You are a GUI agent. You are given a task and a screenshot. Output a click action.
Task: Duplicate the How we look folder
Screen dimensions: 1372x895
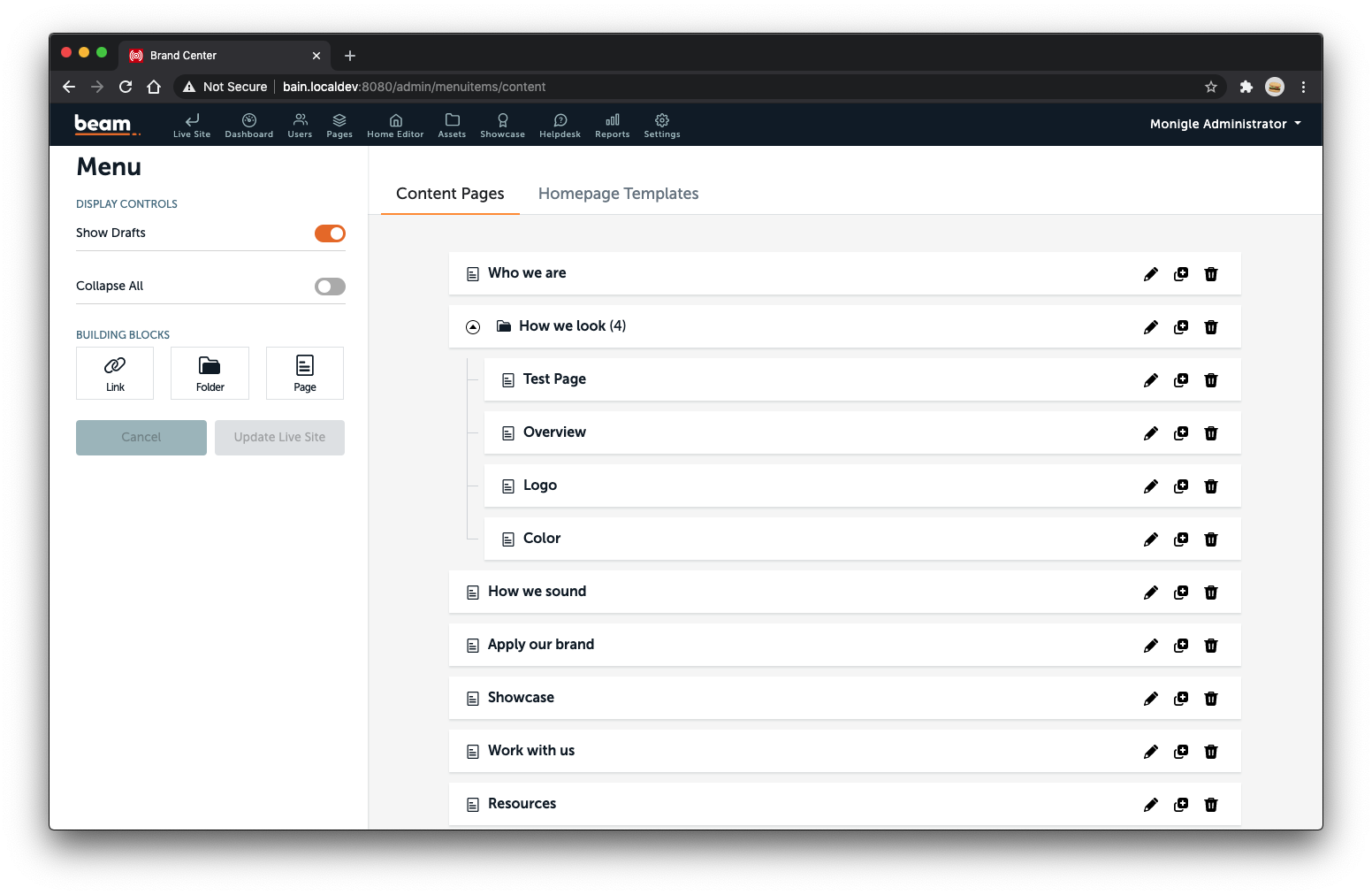[1181, 327]
